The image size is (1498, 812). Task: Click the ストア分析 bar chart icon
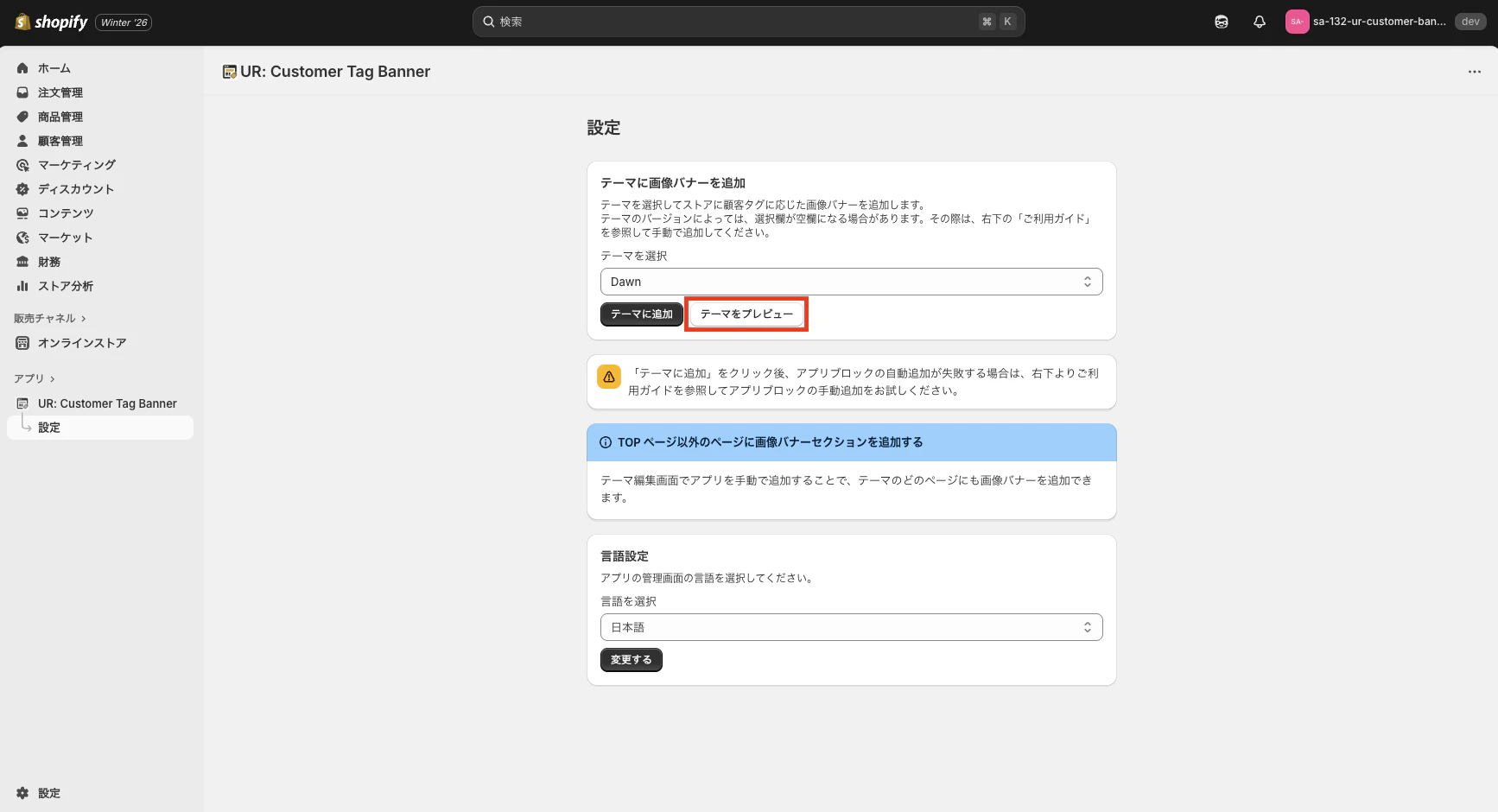[x=22, y=286]
